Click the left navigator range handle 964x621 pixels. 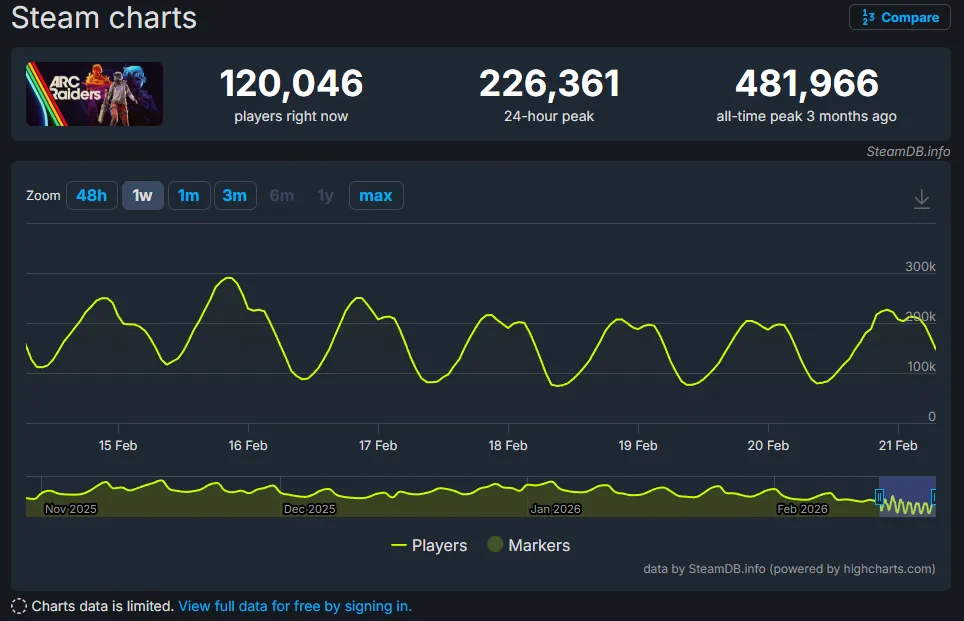[879, 496]
